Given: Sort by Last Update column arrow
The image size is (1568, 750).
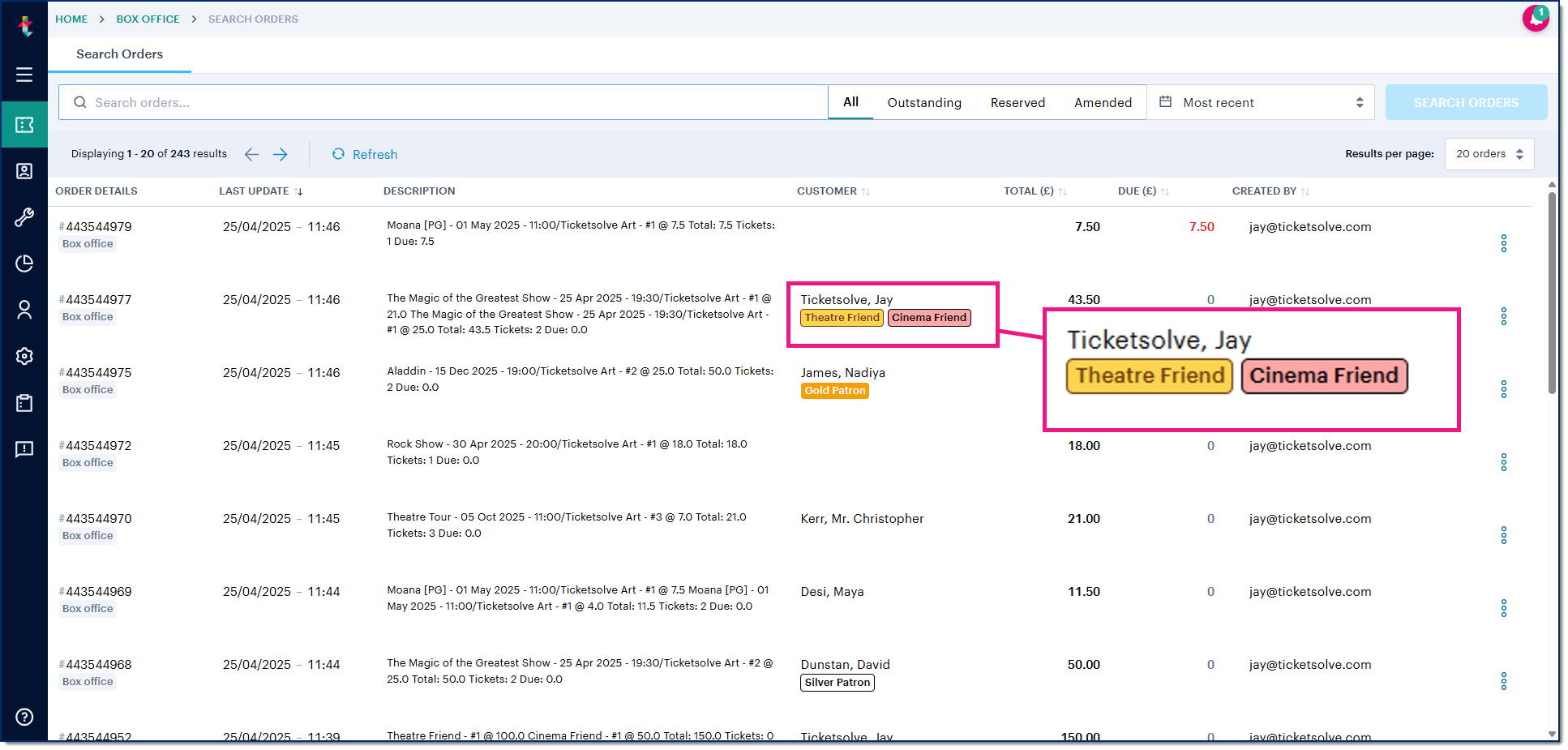Looking at the screenshot, I should pos(299,191).
